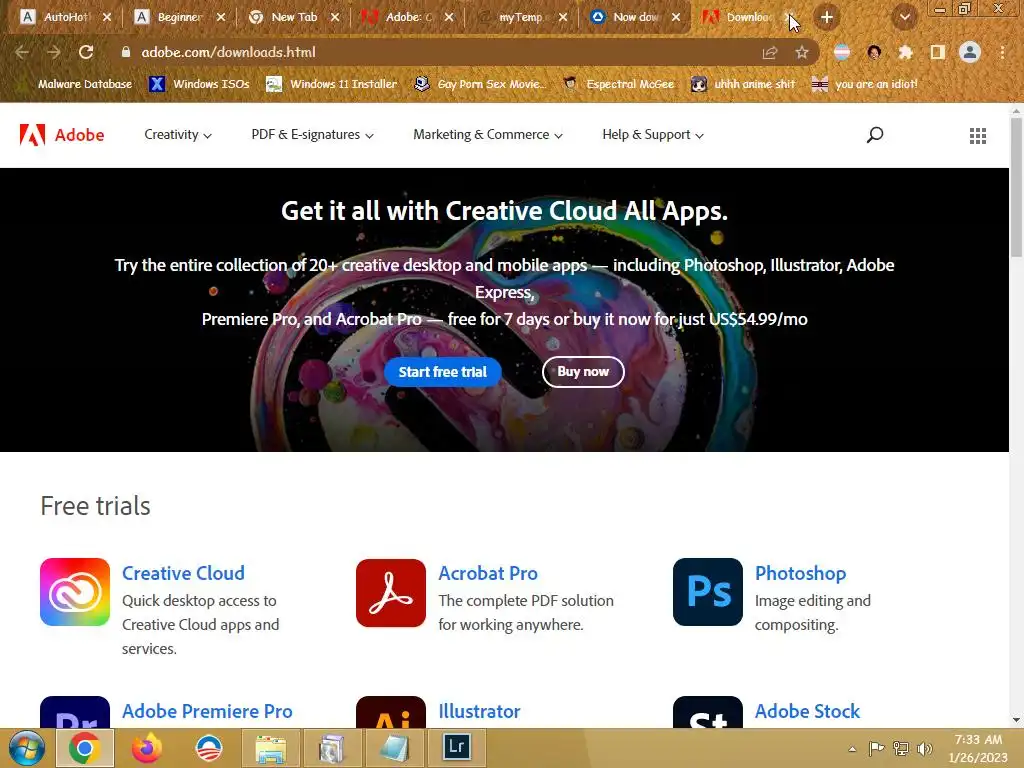The image size is (1024, 768).
Task: Open Windows Explorer from the taskbar
Action: coord(270,748)
